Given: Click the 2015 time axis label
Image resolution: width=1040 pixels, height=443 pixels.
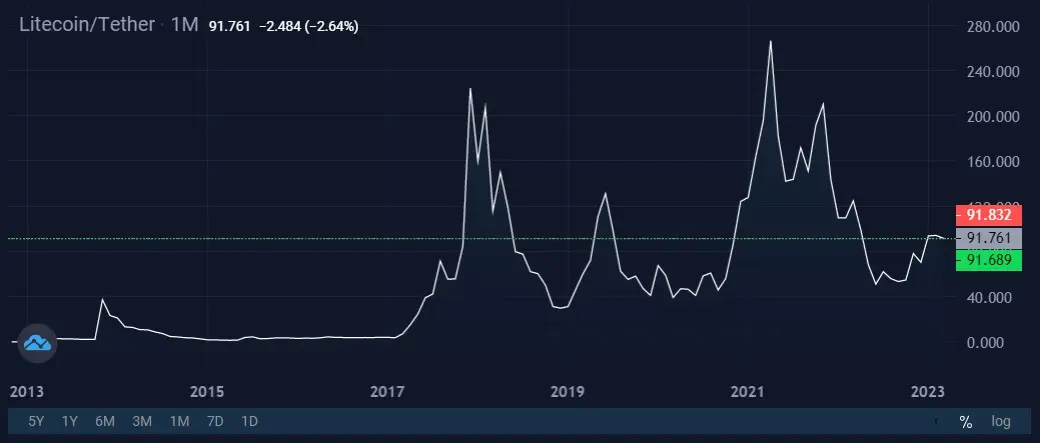Looking at the screenshot, I should click(x=207, y=392).
